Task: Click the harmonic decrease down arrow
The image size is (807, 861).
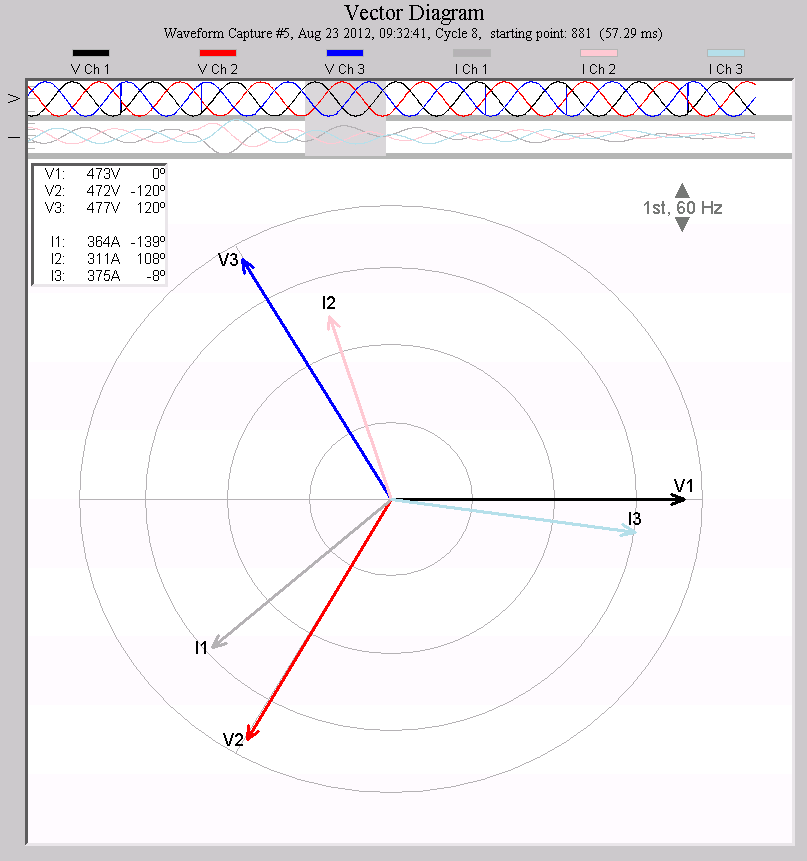Action: point(683,224)
